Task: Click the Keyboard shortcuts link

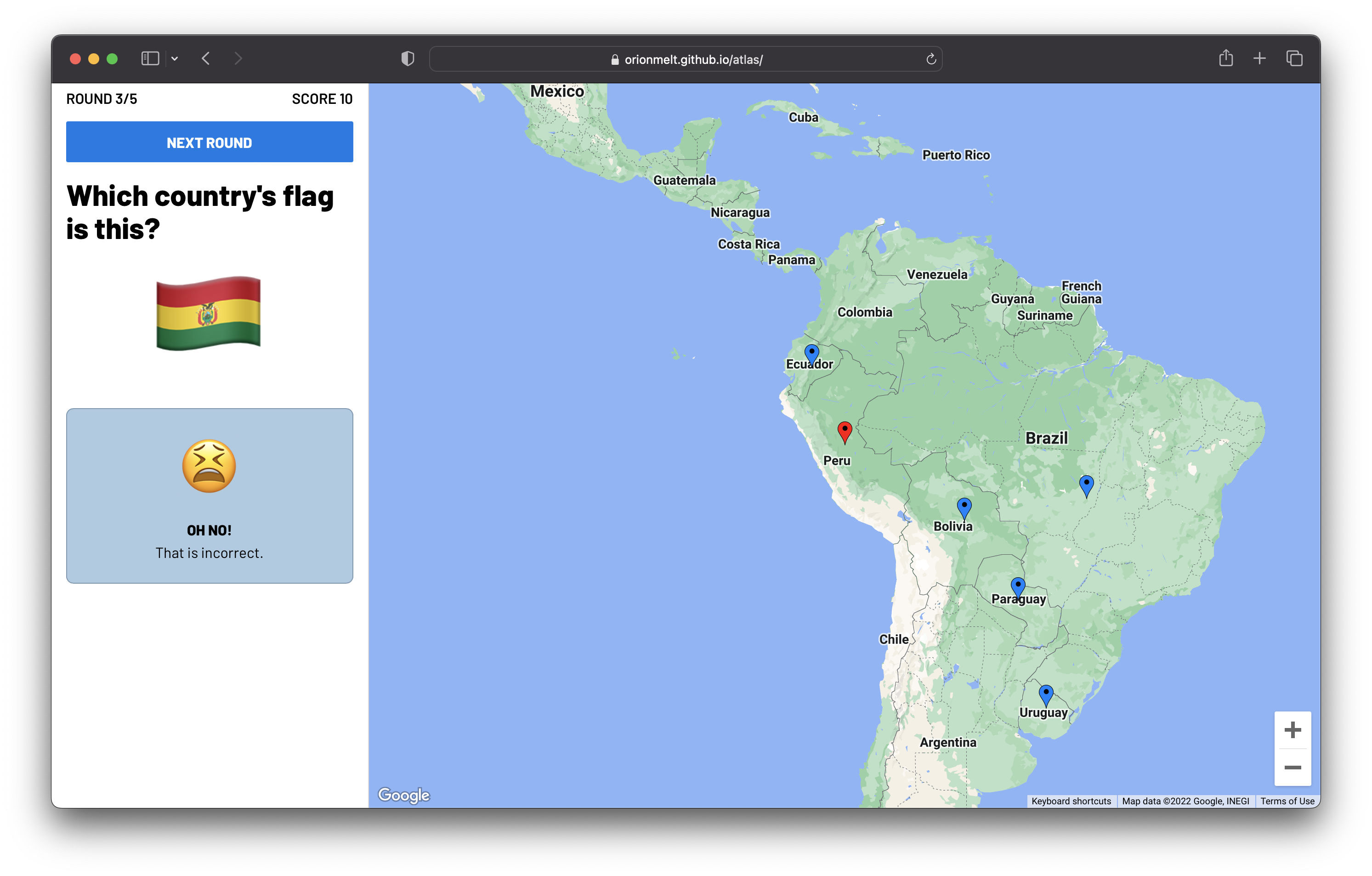Action: coord(1071,801)
